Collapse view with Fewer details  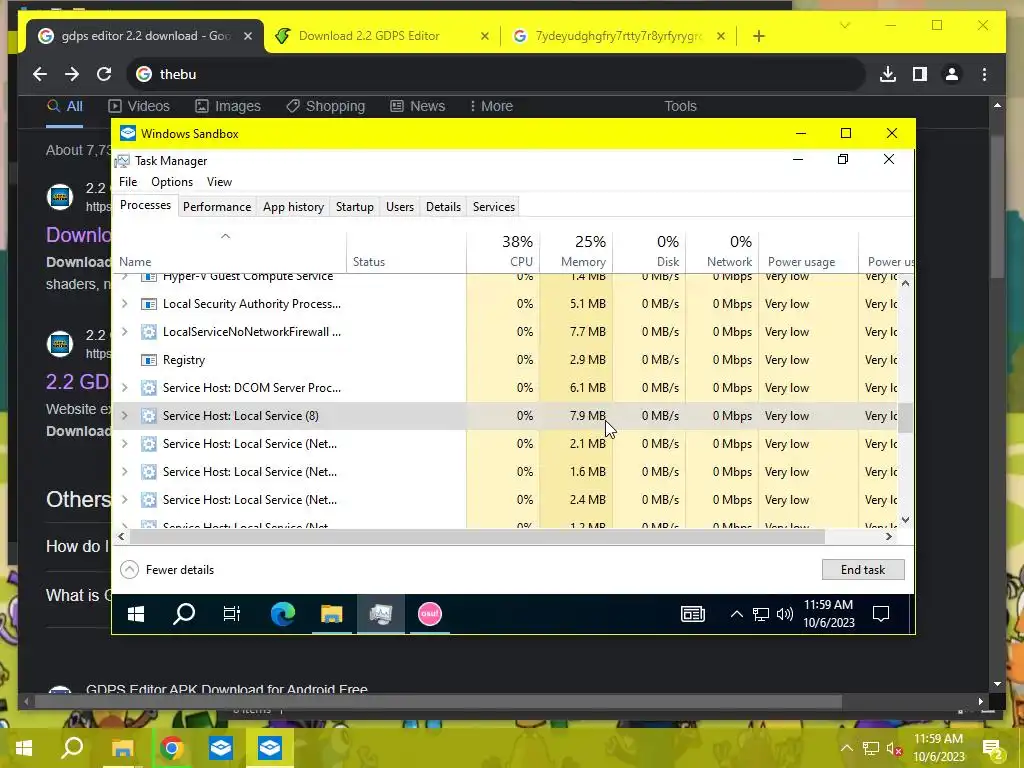click(x=167, y=569)
